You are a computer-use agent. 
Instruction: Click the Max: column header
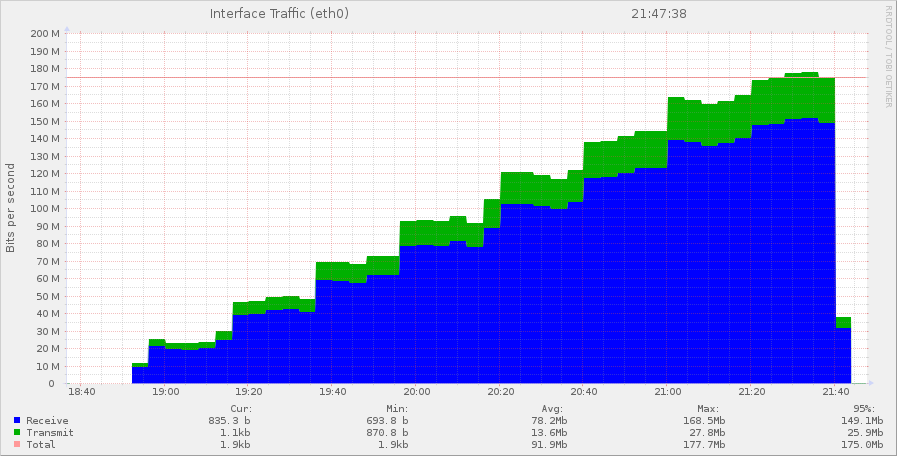[708, 409]
